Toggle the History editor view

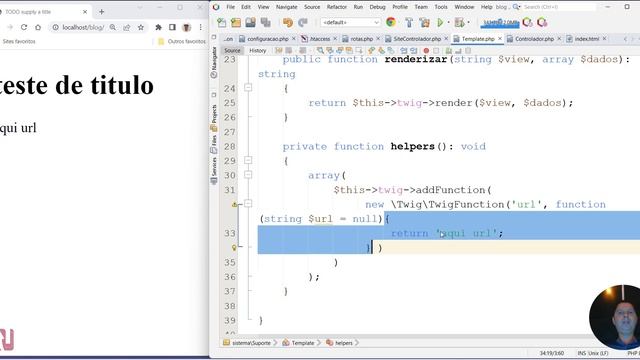(258, 51)
